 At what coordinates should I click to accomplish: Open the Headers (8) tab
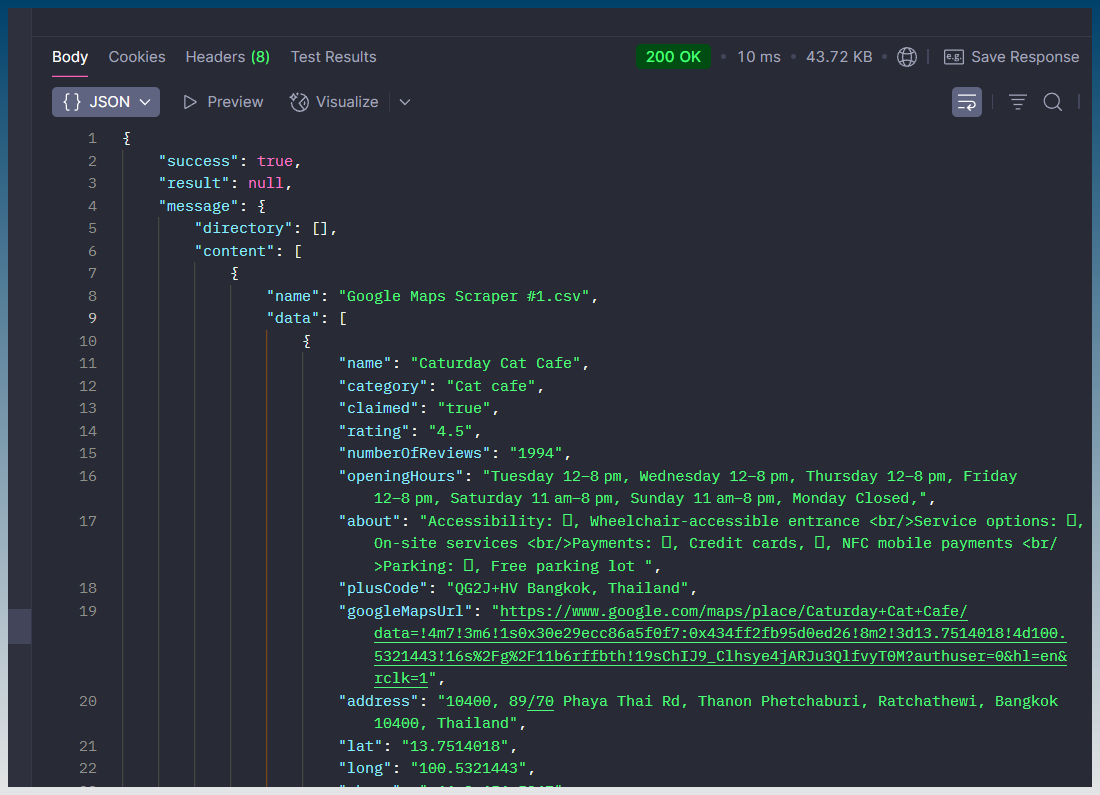click(x=227, y=57)
